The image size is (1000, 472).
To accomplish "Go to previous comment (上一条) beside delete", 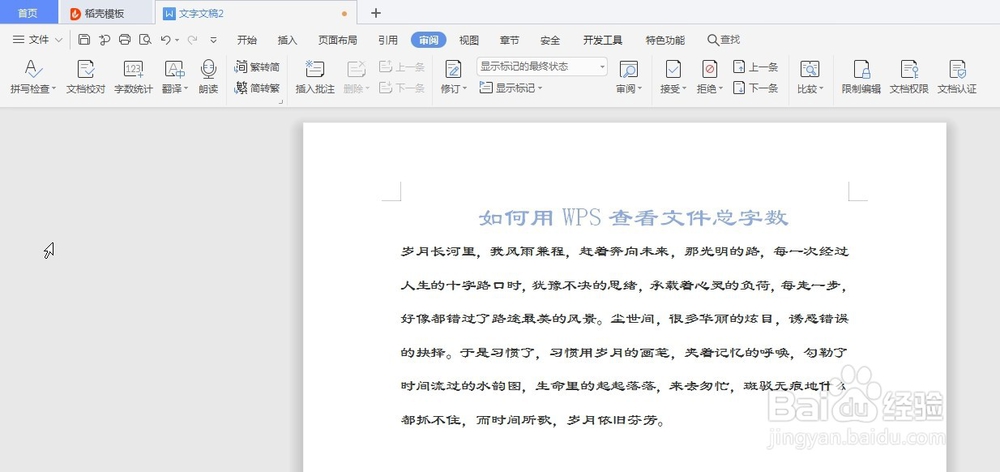I will tap(402, 67).
